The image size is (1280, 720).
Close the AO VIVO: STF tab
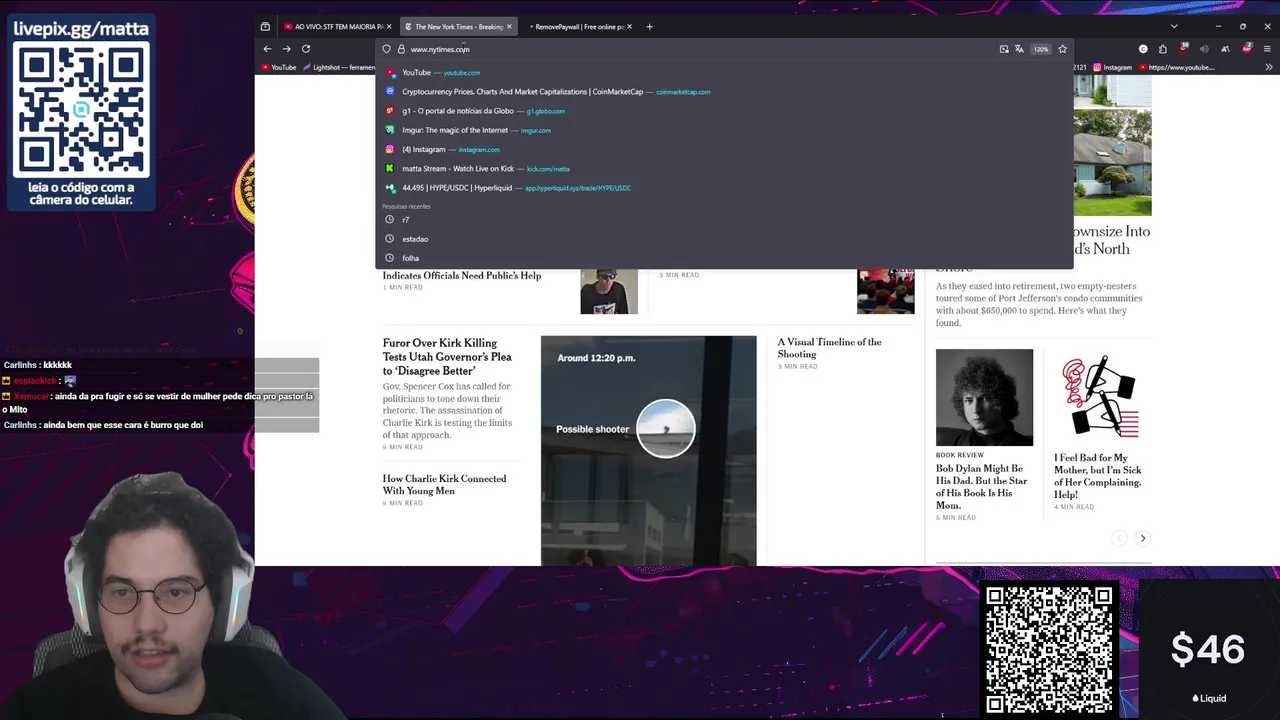tap(389, 27)
